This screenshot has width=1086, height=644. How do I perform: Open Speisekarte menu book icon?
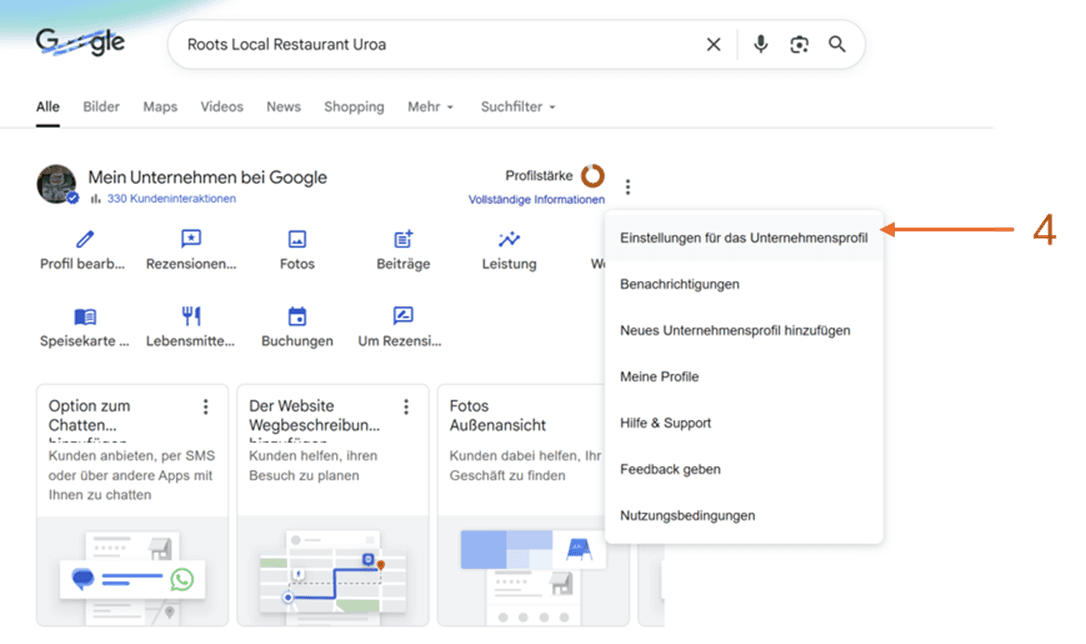[85, 316]
